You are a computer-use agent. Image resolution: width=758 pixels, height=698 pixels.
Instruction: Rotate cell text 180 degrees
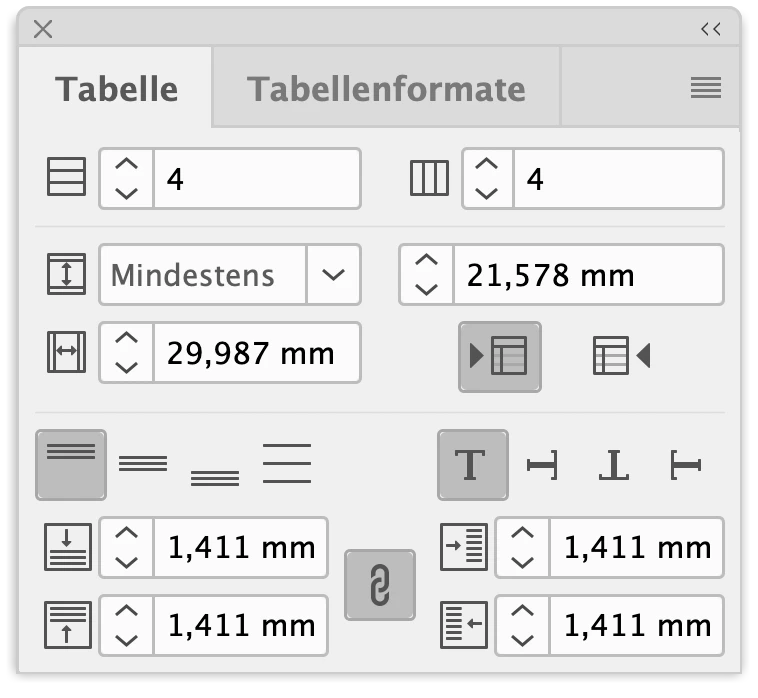click(613, 465)
